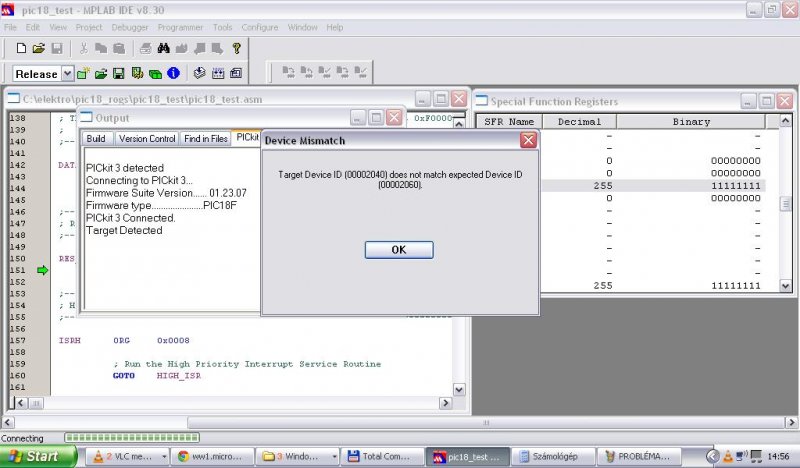Image resolution: width=800 pixels, height=468 pixels.
Task: Click the grayed-out save file icon
Action: click(57, 48)
